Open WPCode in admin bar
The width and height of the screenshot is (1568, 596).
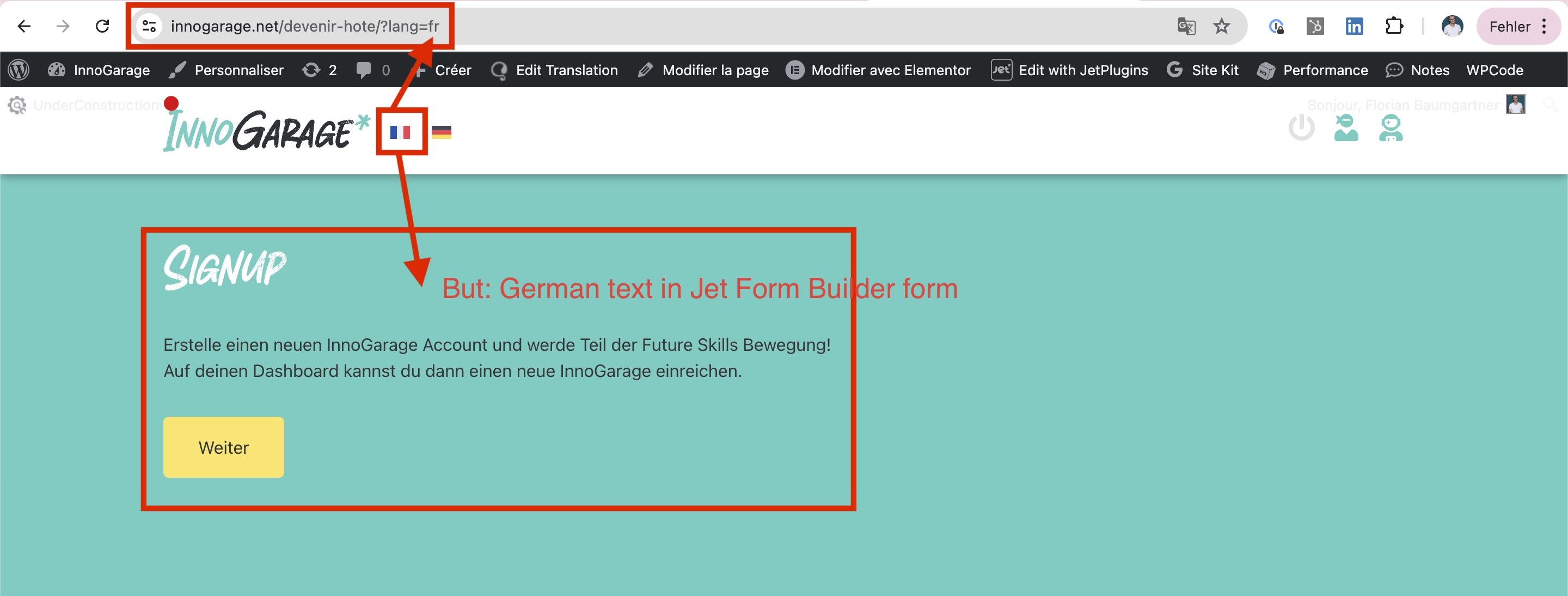(1494, 70)
